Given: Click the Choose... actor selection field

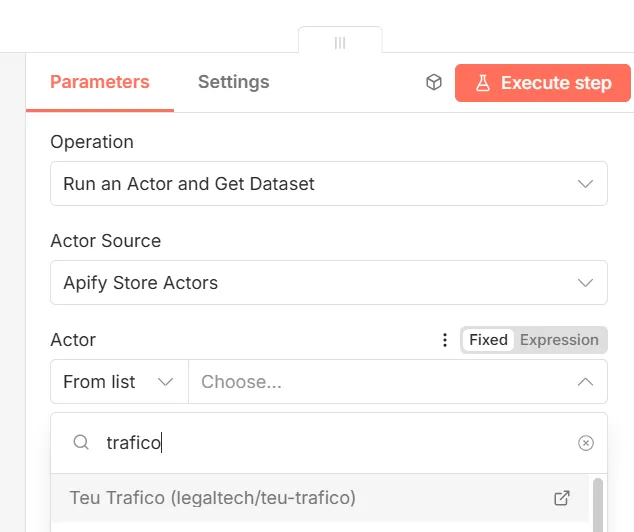Looking at the screenshot, I should pyautogui.click(x=380, y=382).
